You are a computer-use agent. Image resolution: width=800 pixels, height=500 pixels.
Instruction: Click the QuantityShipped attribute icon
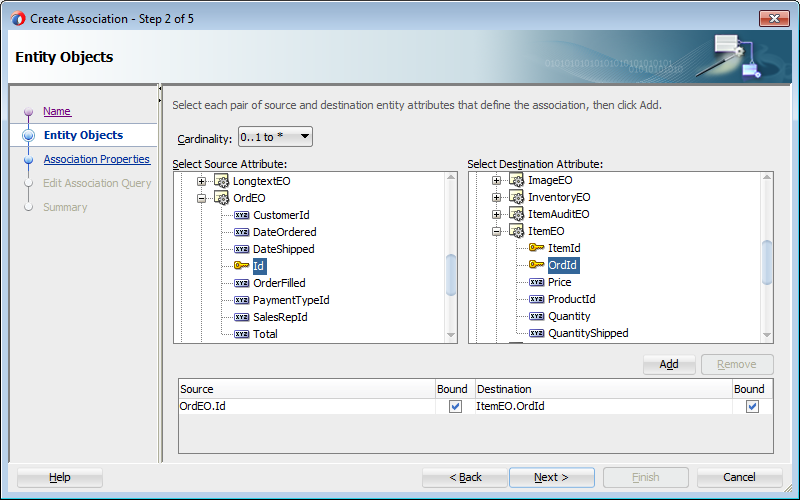pos(536,333)
